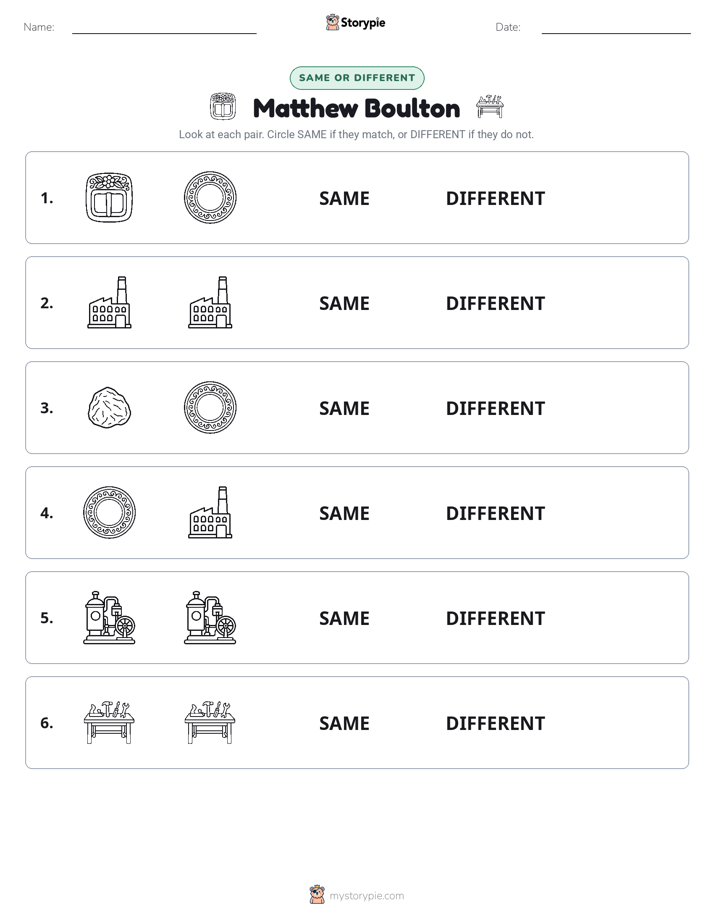Choose DIFFERENT for pair 3
Viewport: 714px width, 924px height.
(x=495, y=408)
